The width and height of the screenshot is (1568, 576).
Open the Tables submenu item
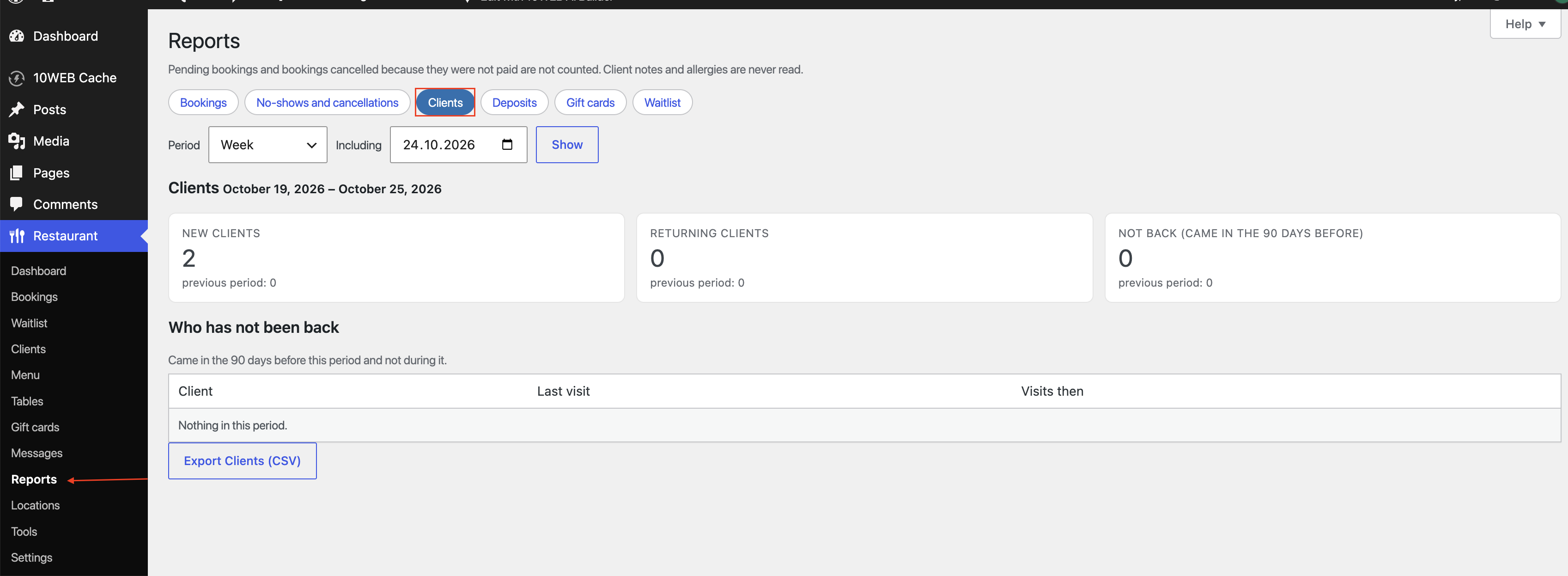point(27,401)
